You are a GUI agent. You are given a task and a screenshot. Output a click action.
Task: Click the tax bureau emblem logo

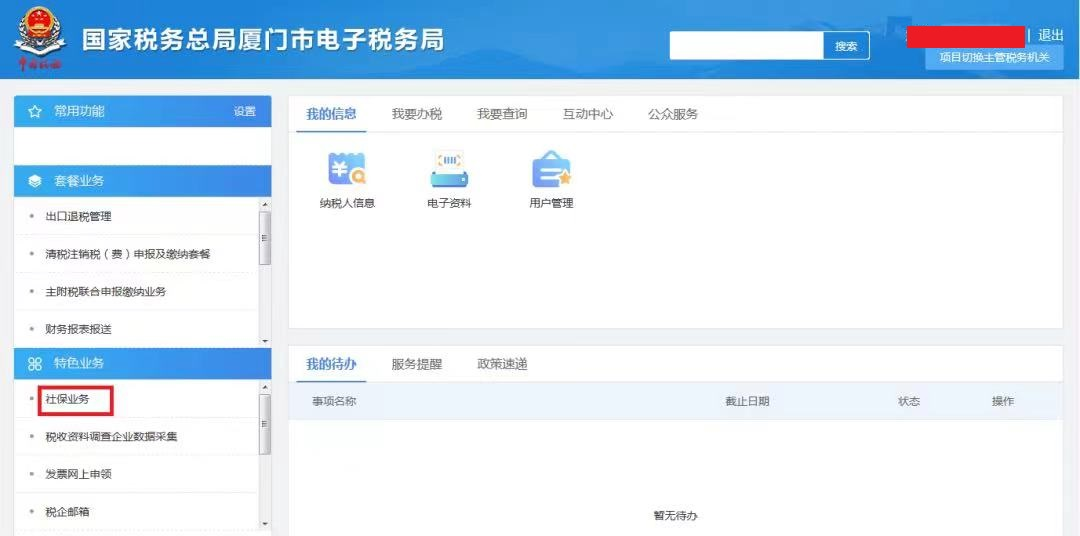[40, 39]
